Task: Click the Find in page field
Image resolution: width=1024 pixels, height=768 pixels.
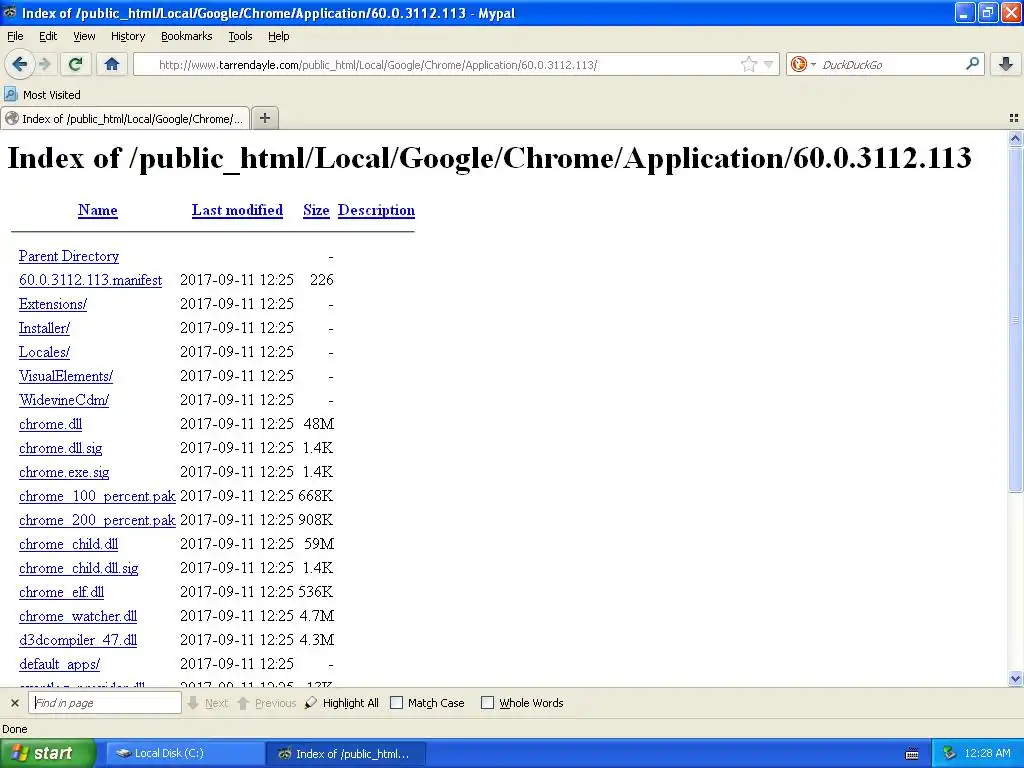Action: [x=104, y=703]
